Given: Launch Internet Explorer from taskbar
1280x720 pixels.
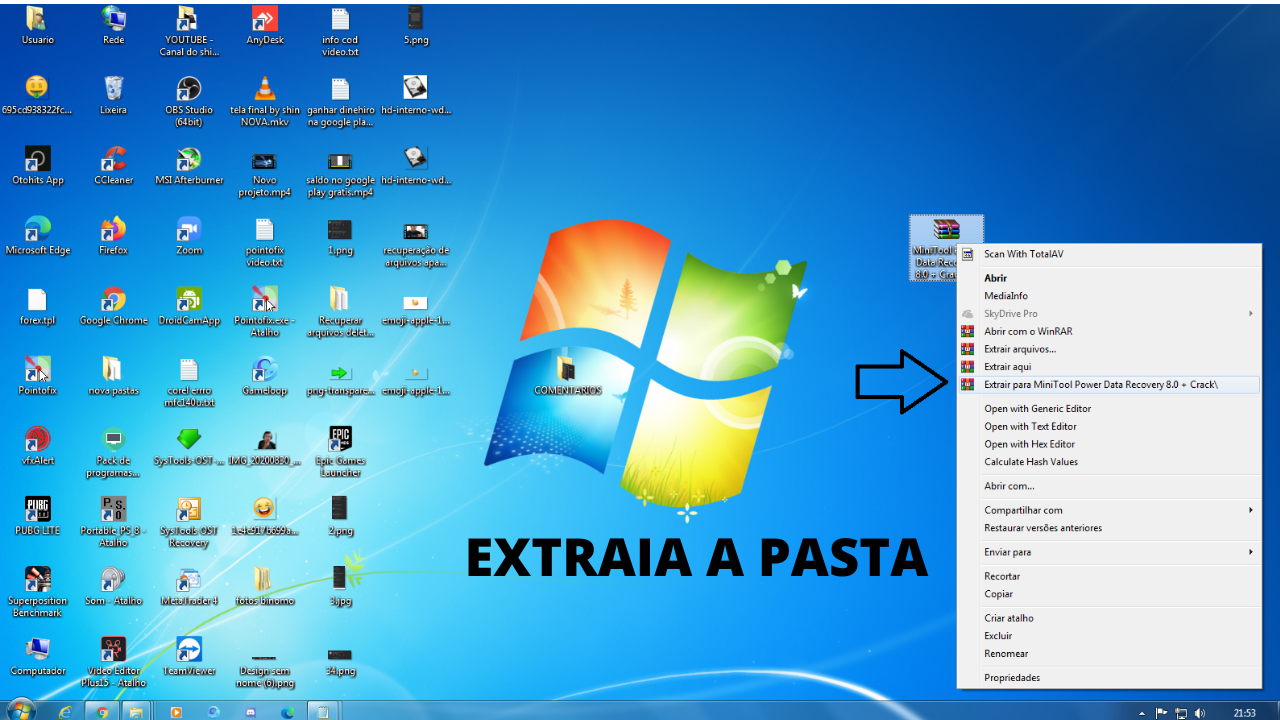Looking at the screenshot, I should tap(66, 712).
